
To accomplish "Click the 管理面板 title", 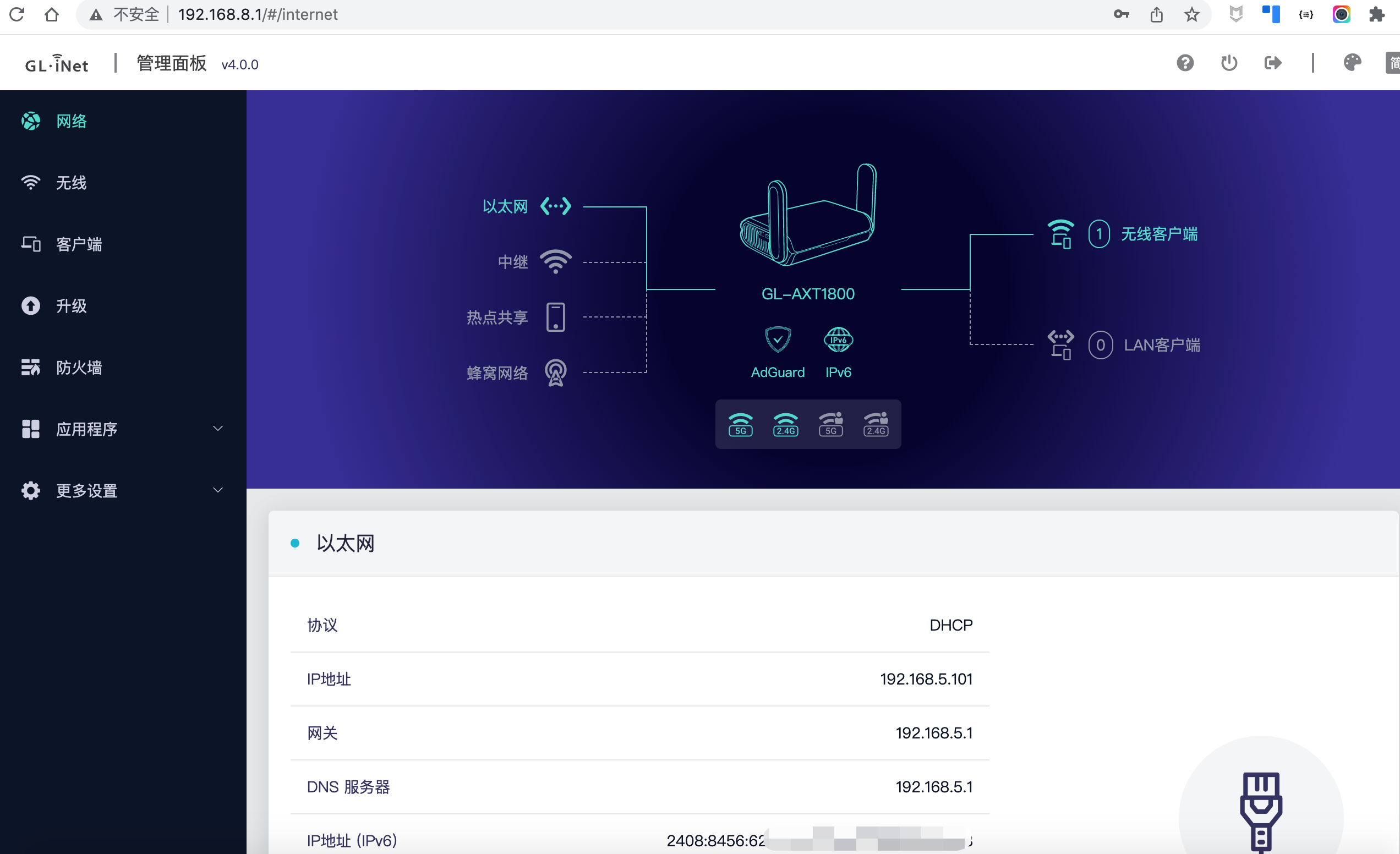I will tap(172, 63).
